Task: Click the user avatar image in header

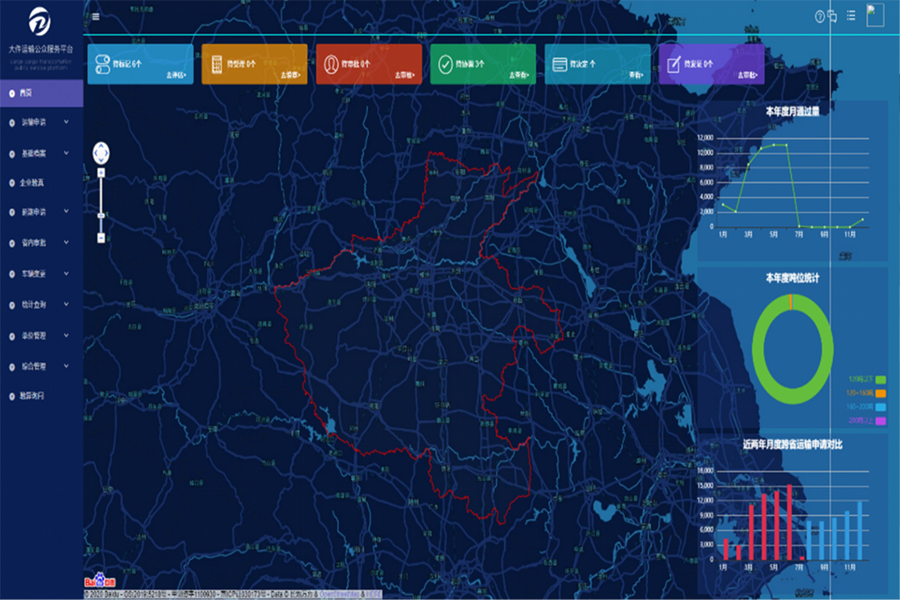Action: 875,15
